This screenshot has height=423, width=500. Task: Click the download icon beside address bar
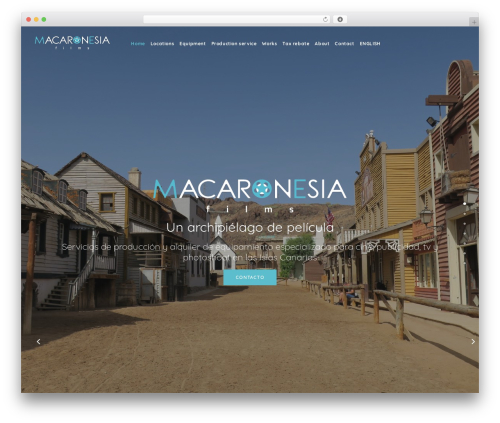tap(340, 19)
